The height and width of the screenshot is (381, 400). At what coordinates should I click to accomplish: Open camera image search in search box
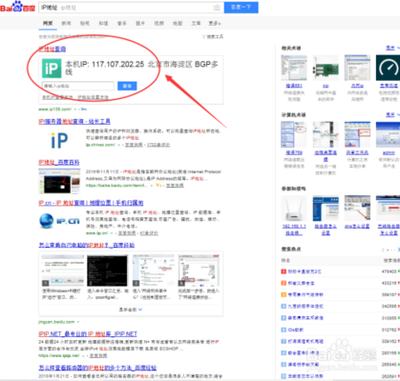[x=217, y=7]
